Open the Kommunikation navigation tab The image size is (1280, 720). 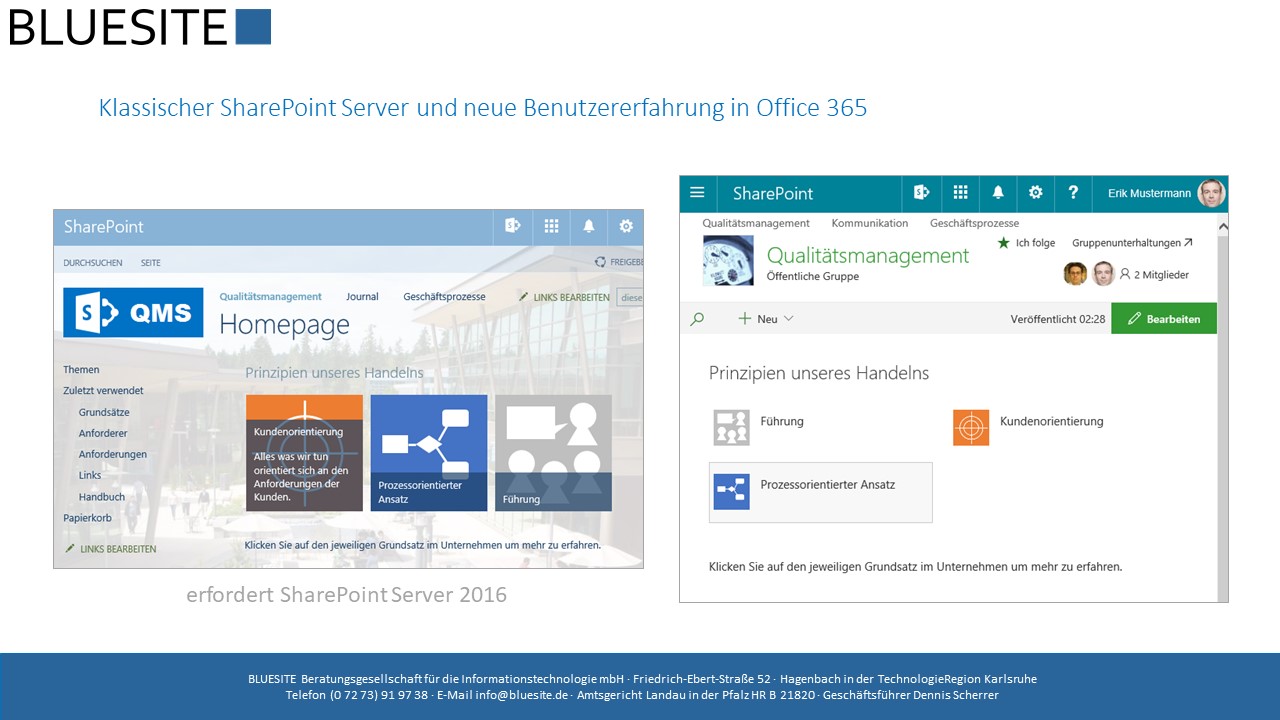869,223
